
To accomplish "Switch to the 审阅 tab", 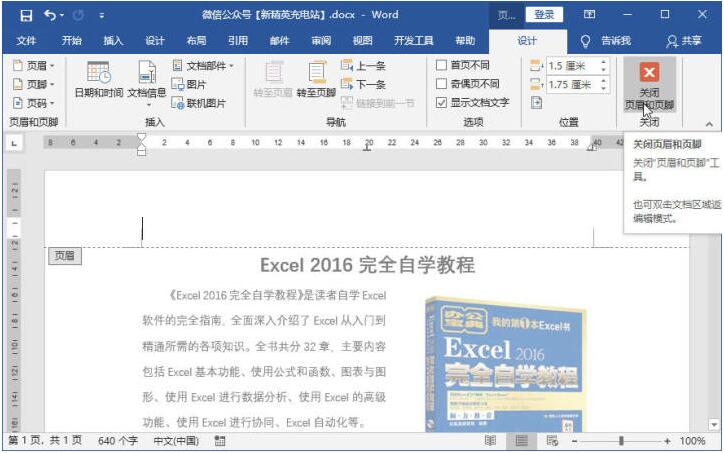I will coord(321,41).
